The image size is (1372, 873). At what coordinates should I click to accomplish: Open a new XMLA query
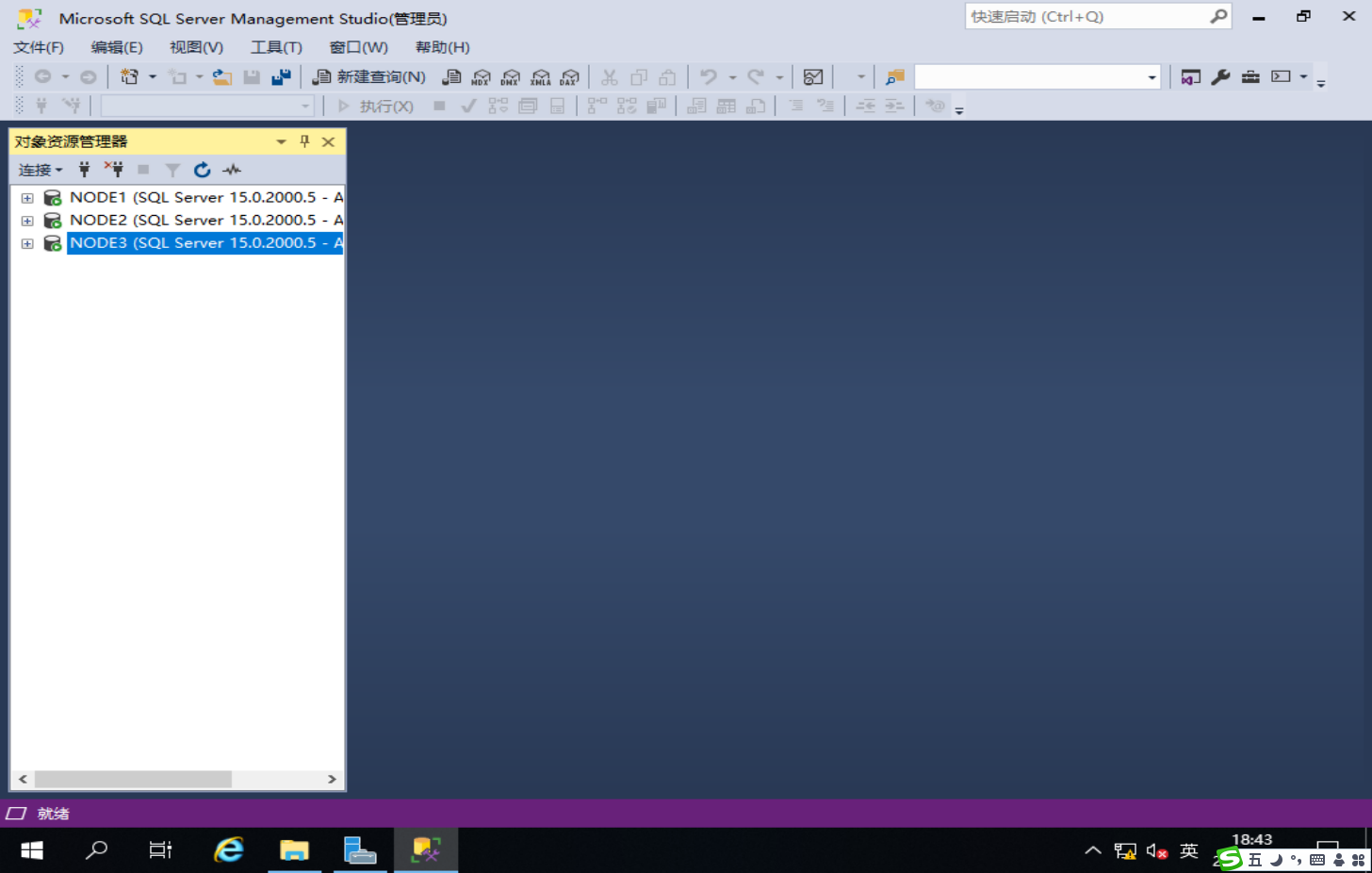click(540, 77)
